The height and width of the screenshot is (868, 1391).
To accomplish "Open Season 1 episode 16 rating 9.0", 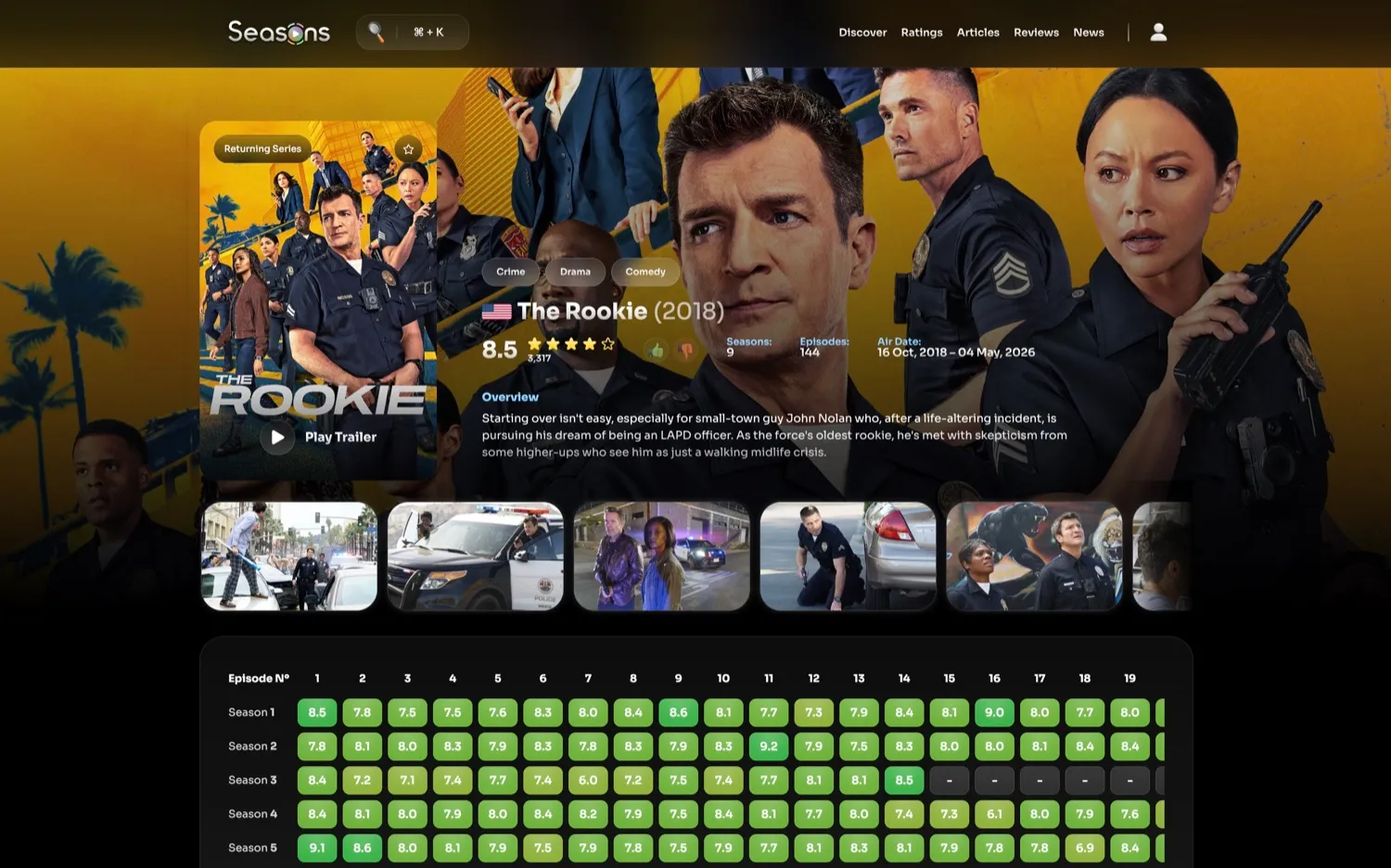I will tap(994, 712).
